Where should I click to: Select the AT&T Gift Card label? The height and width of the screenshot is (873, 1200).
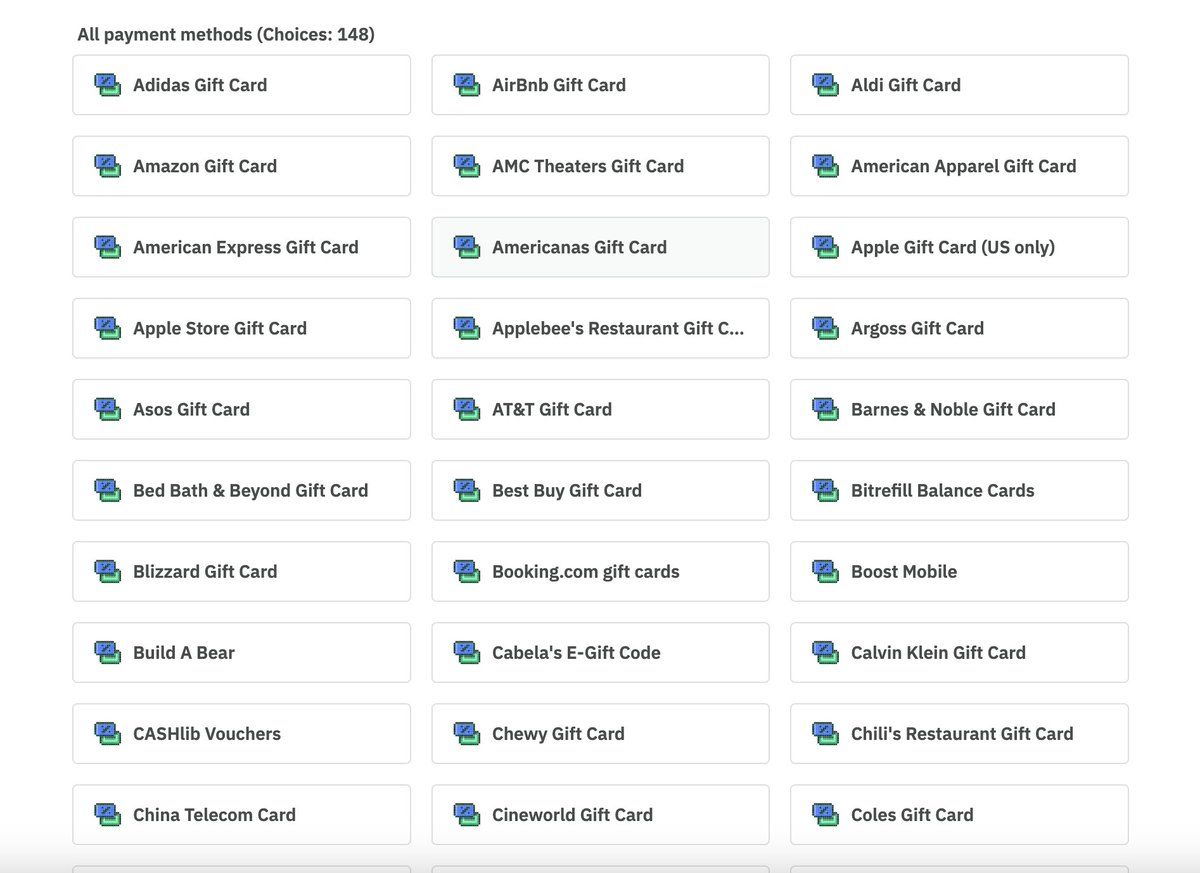(x=552, y=409)
